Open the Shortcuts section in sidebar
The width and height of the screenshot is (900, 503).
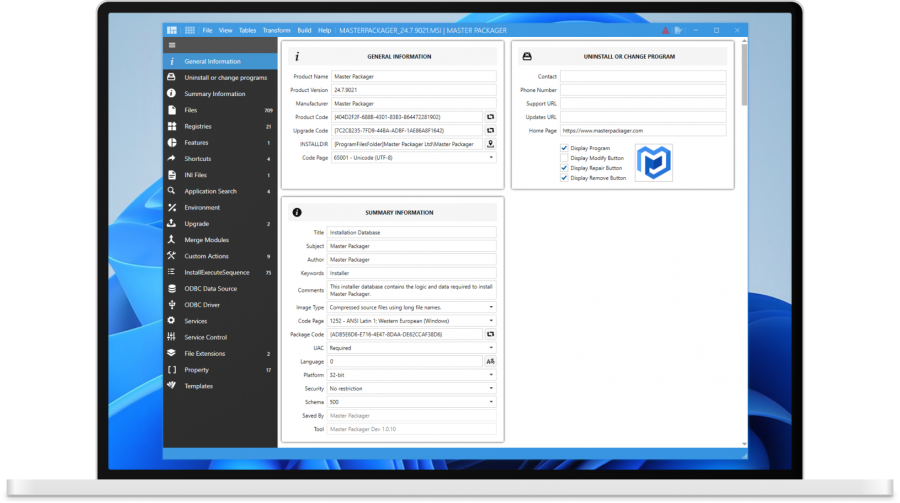(220, 158)
